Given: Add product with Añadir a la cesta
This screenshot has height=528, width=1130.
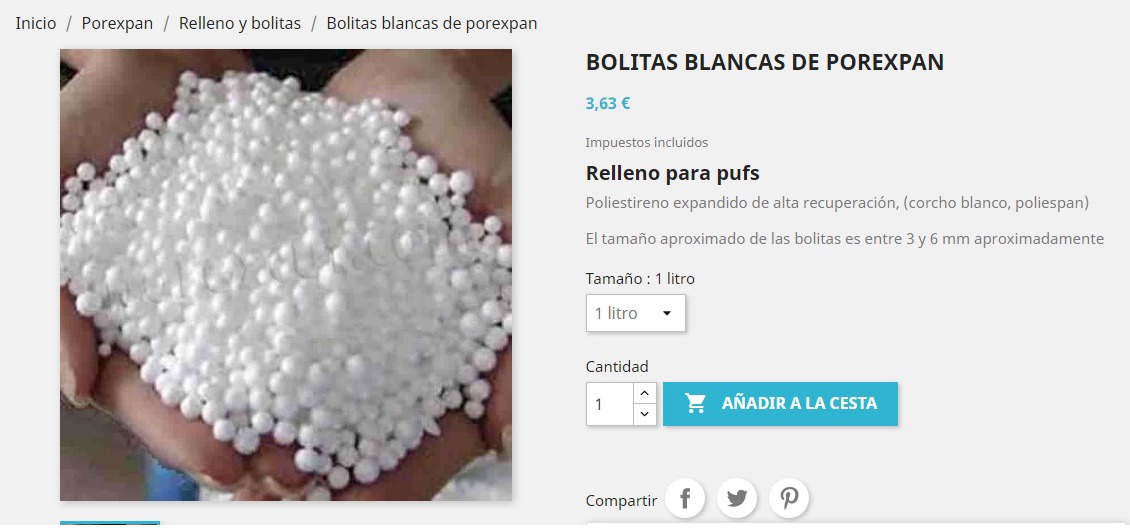Looking at the screenshot, I should click(x=780, y=403).
